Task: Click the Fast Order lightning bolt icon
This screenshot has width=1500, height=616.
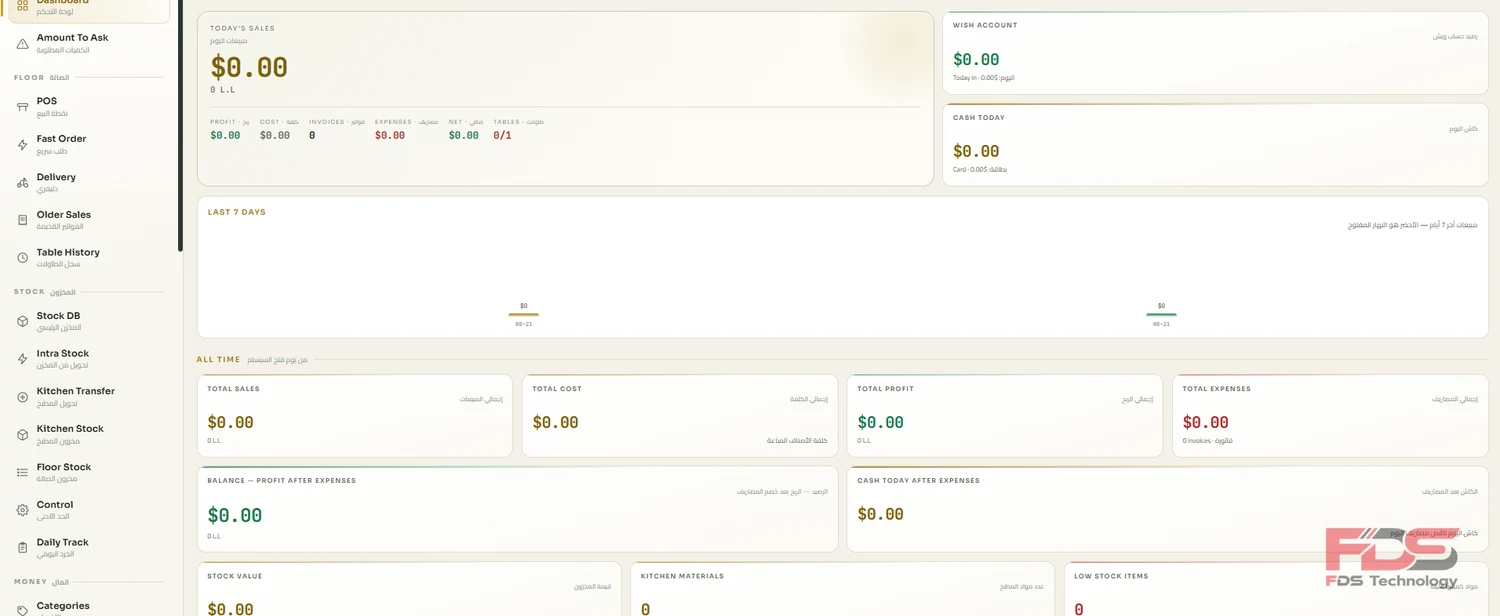Action: pyautogui.click(x=23, y=145)
